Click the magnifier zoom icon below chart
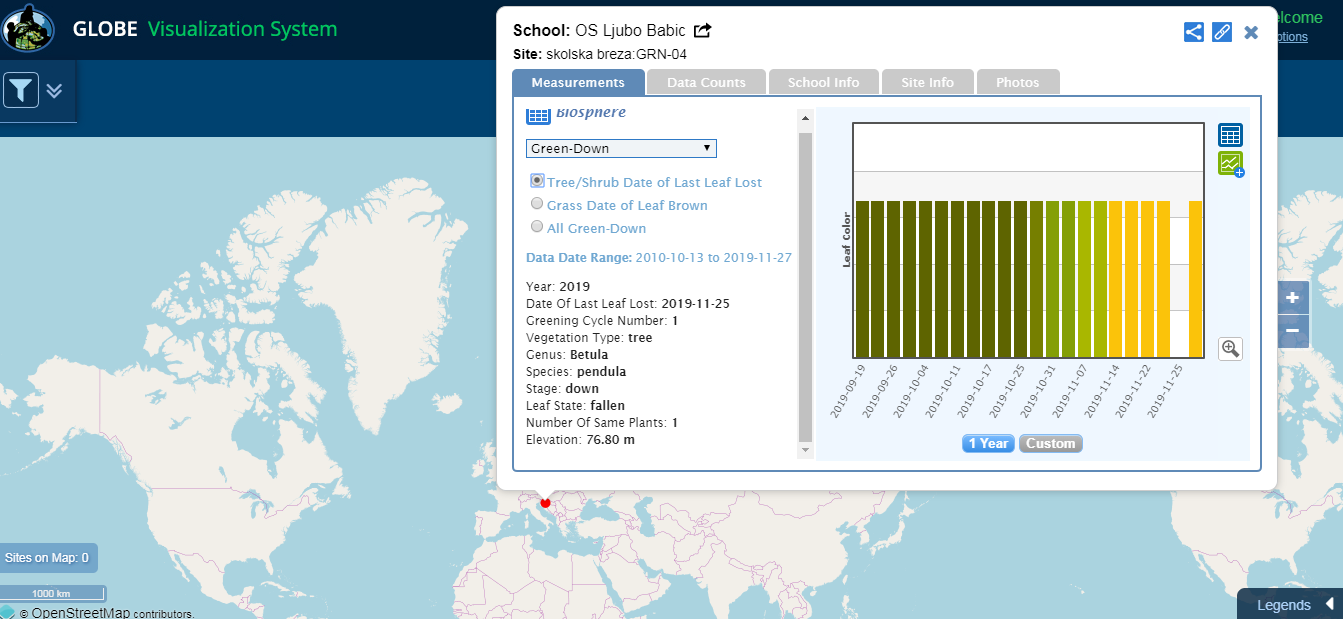The image size is (1343, 619). (x=1230, y=348)
